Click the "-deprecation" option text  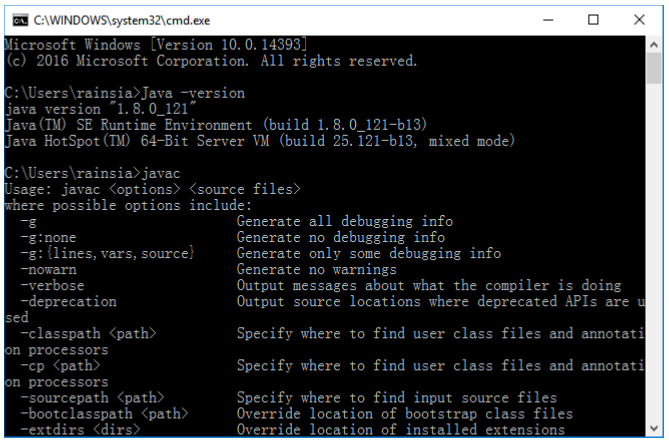click(68, 301)
